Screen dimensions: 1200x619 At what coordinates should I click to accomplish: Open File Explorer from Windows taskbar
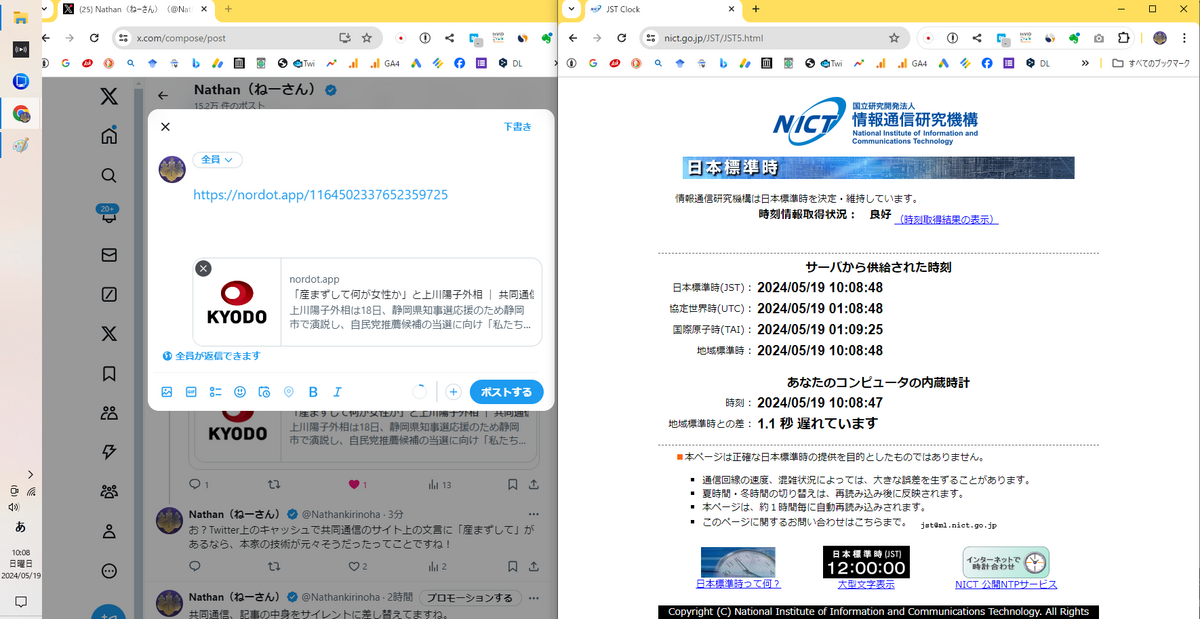coord(20,17)
